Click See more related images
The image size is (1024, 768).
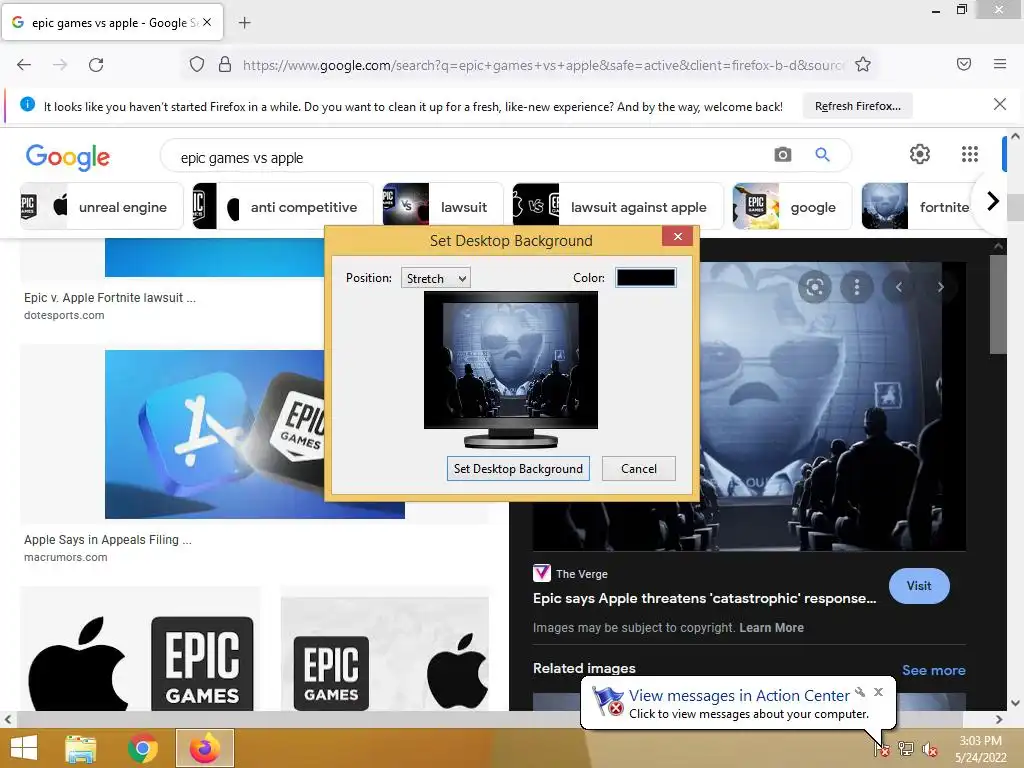933,670
